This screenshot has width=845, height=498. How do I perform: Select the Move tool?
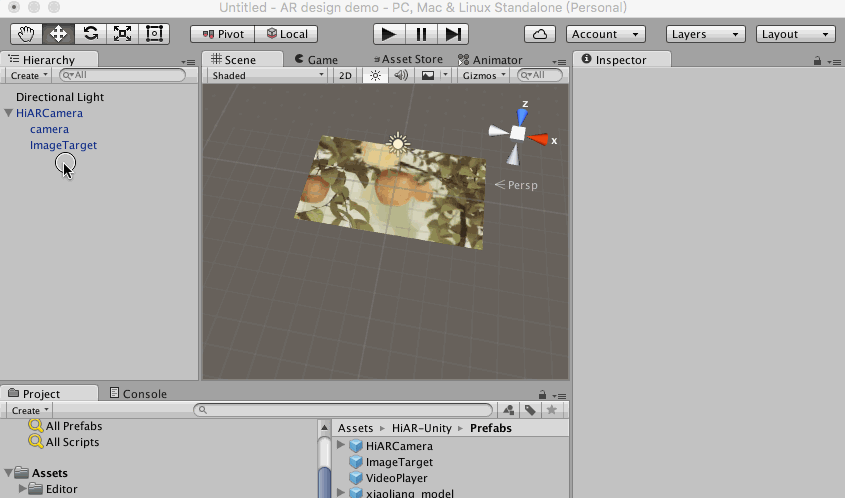[58, 33]
